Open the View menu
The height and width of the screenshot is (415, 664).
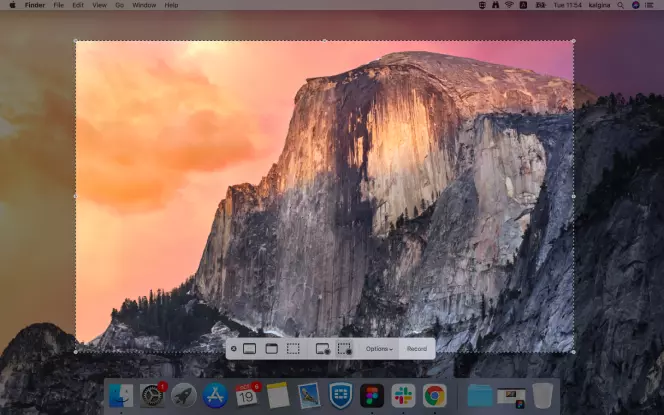(100, 5)
